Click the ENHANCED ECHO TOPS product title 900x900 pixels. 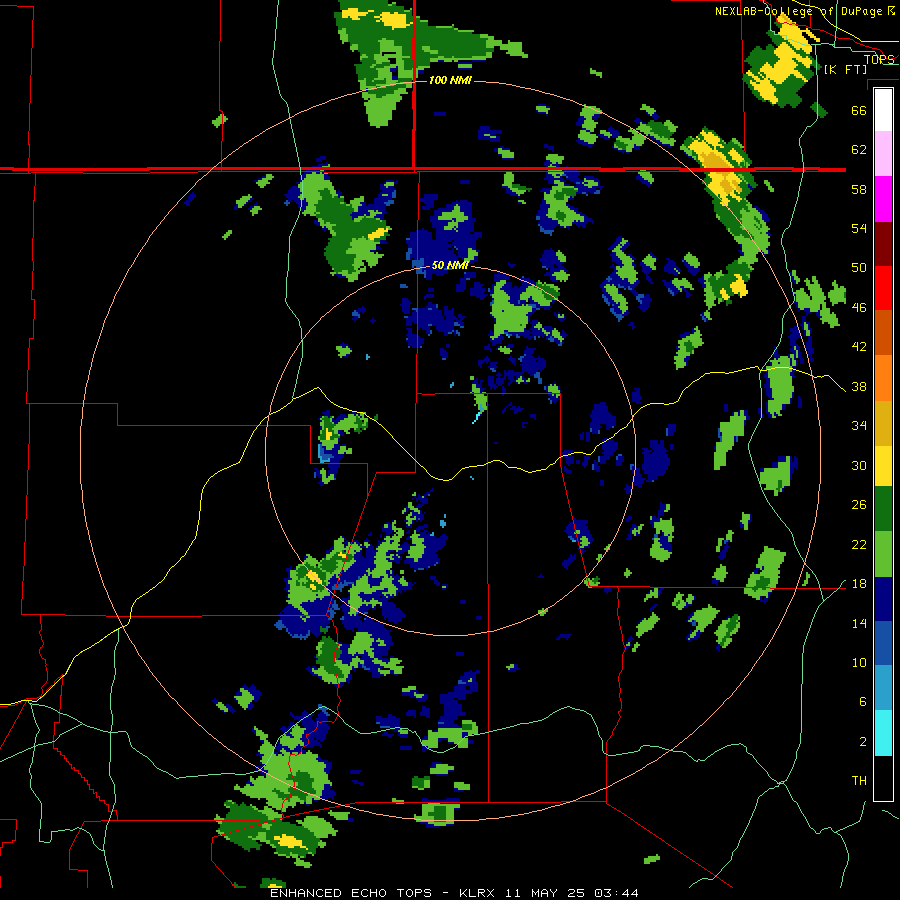pyautogui.click(x=351, y=893)
